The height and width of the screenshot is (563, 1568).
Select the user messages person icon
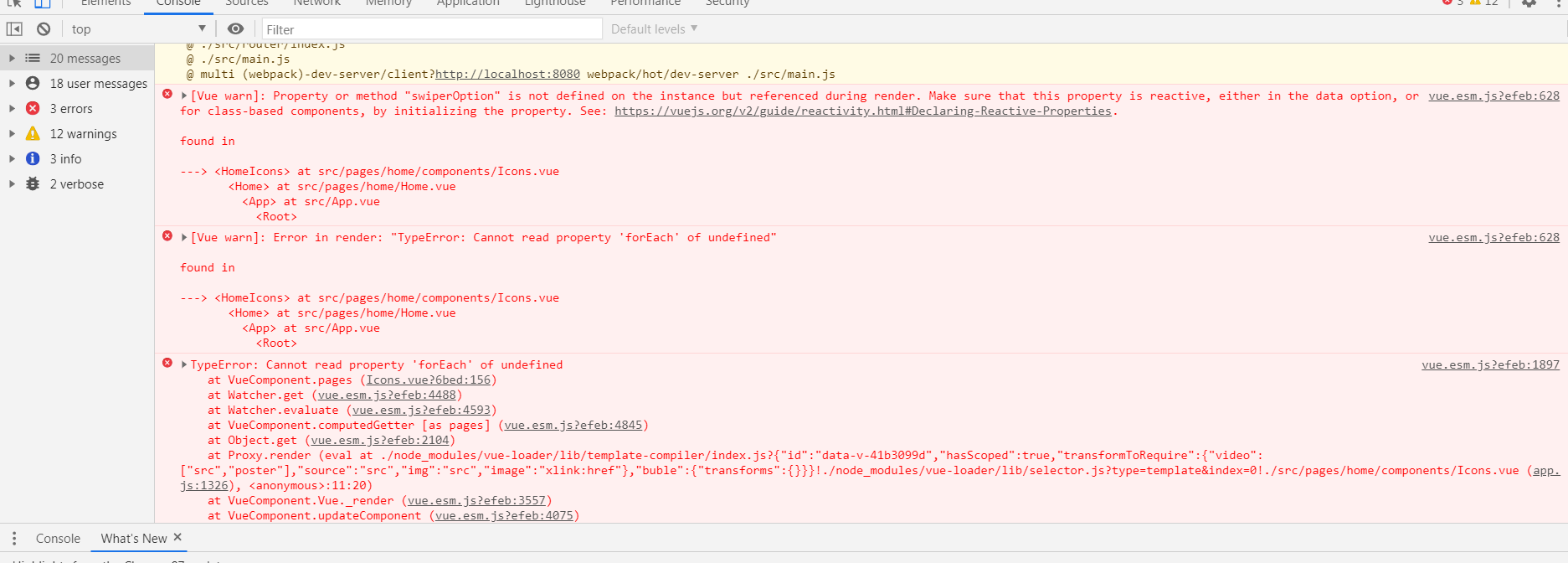(33, 84)
